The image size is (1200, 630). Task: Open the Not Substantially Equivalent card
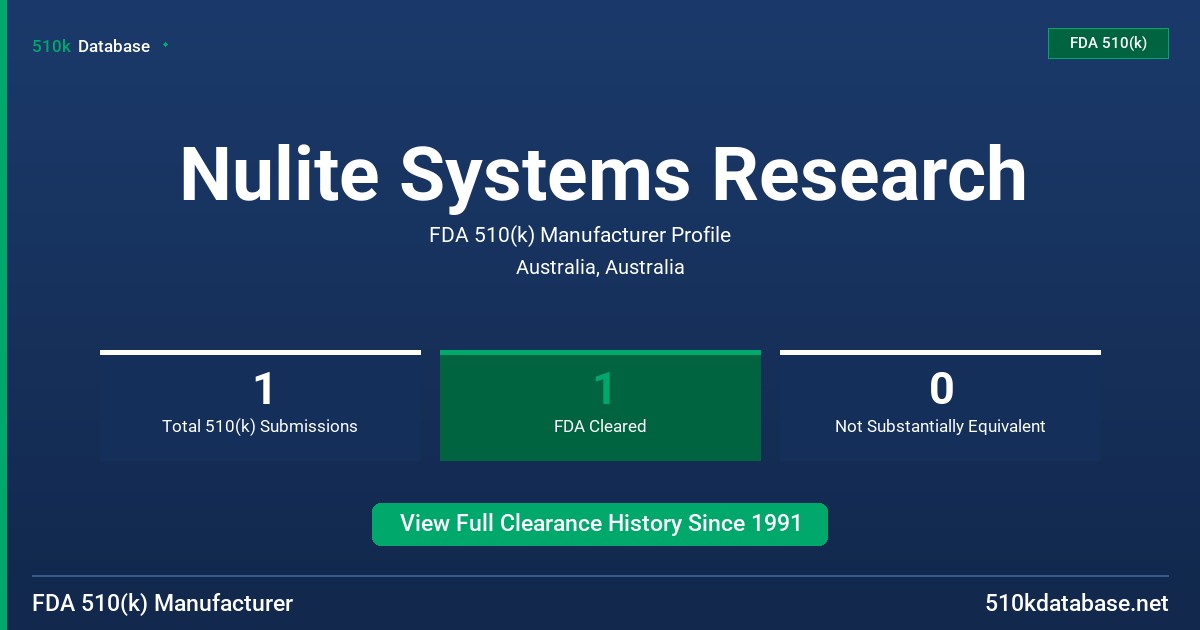point(940,405)
